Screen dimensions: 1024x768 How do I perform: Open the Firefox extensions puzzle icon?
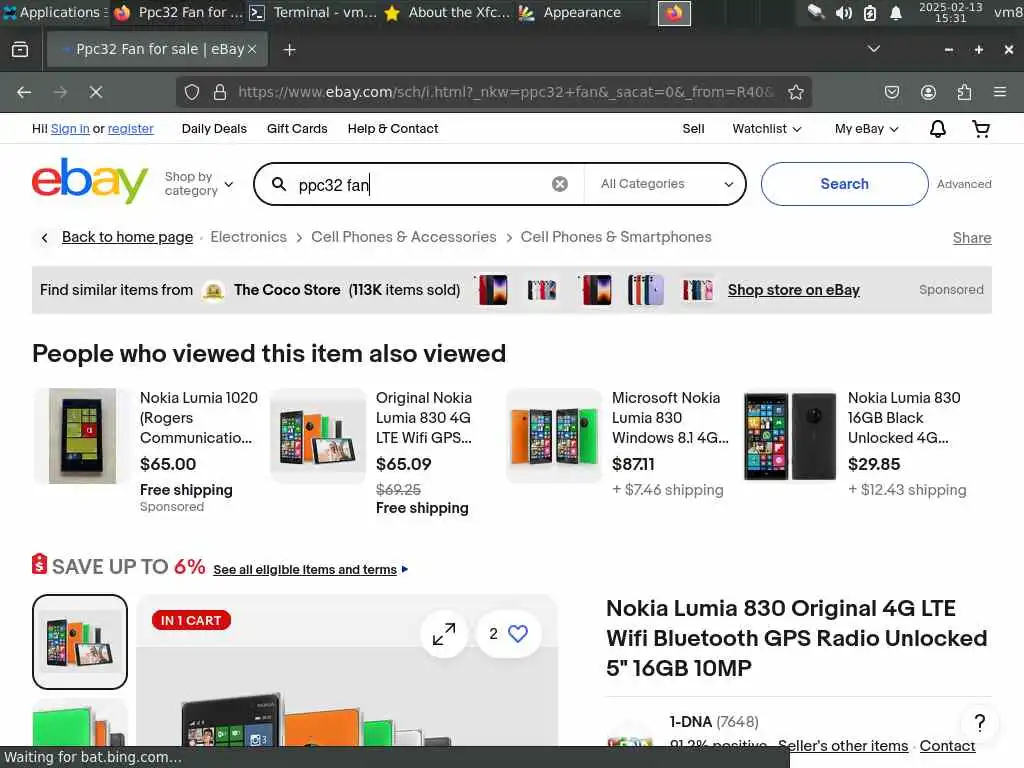tap(964, 92)
